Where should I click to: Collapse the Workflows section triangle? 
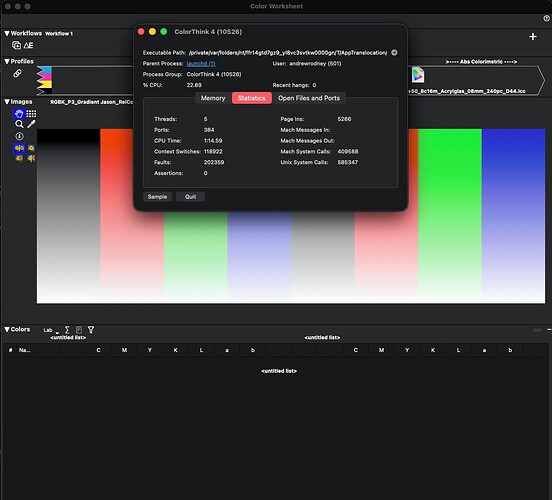pyautogui.click(x=7, y=33)
